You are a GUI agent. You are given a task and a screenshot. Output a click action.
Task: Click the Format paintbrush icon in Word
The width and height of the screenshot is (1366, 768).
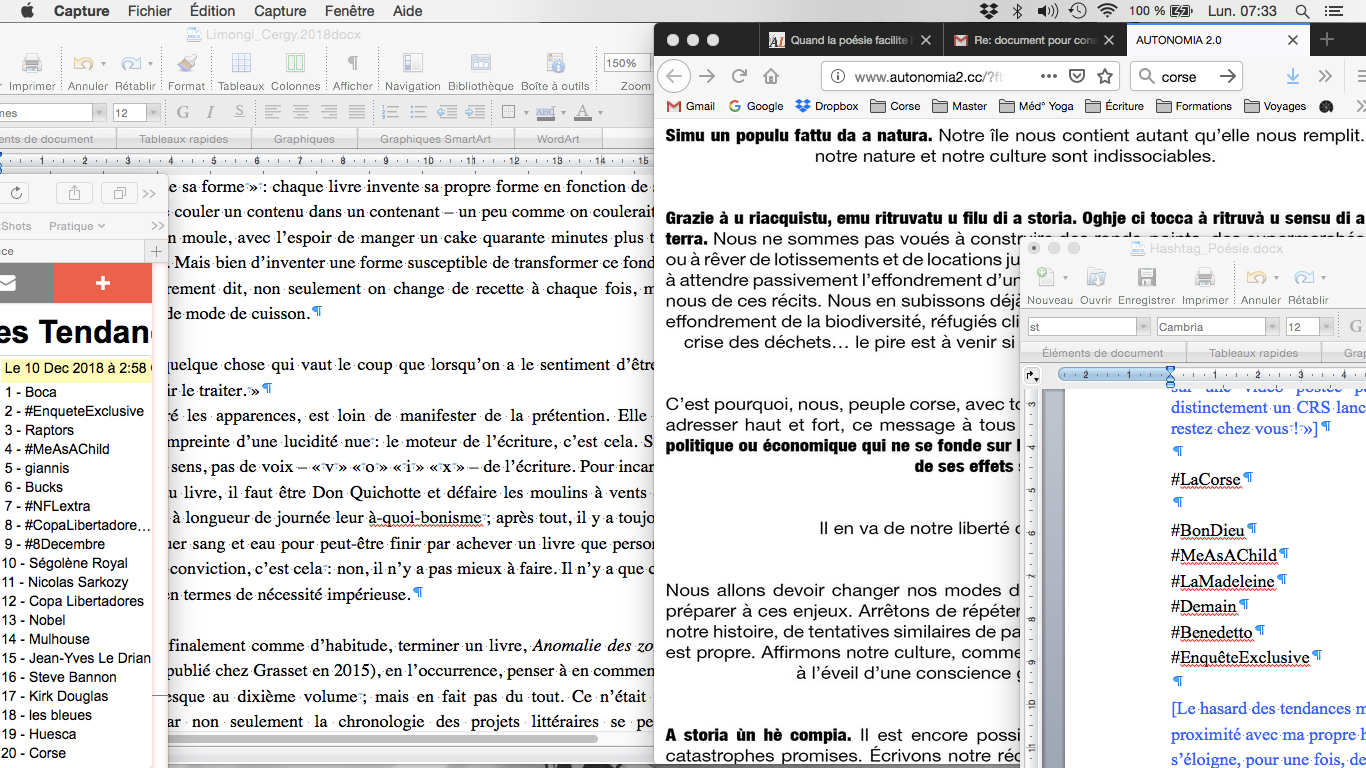(186, 64)
